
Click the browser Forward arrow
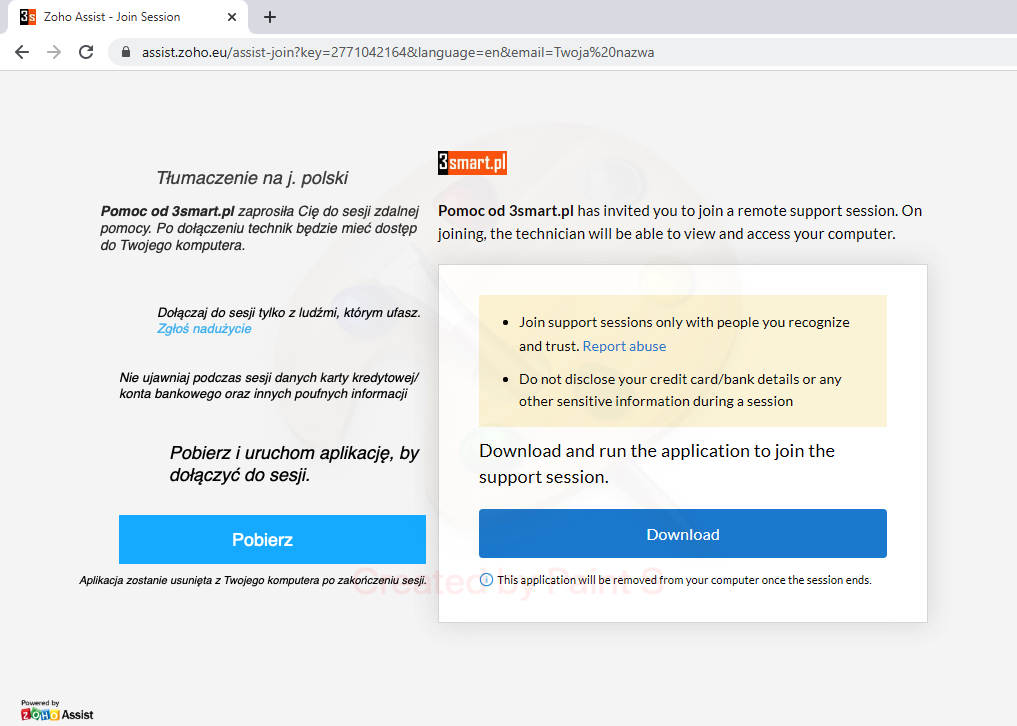coord(53,52)
